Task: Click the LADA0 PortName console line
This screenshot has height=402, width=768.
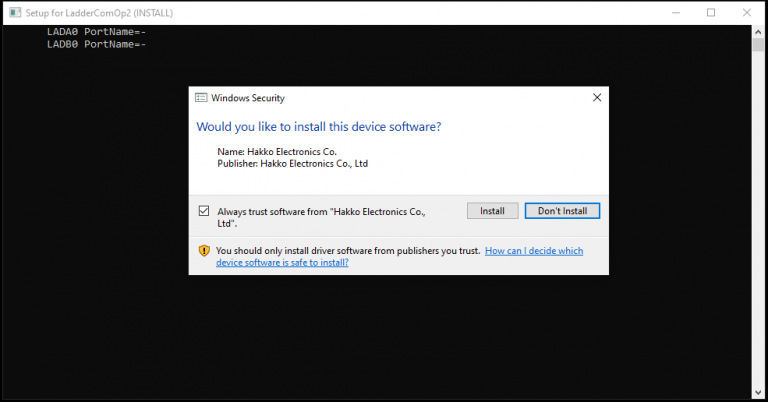Action: 97,32
